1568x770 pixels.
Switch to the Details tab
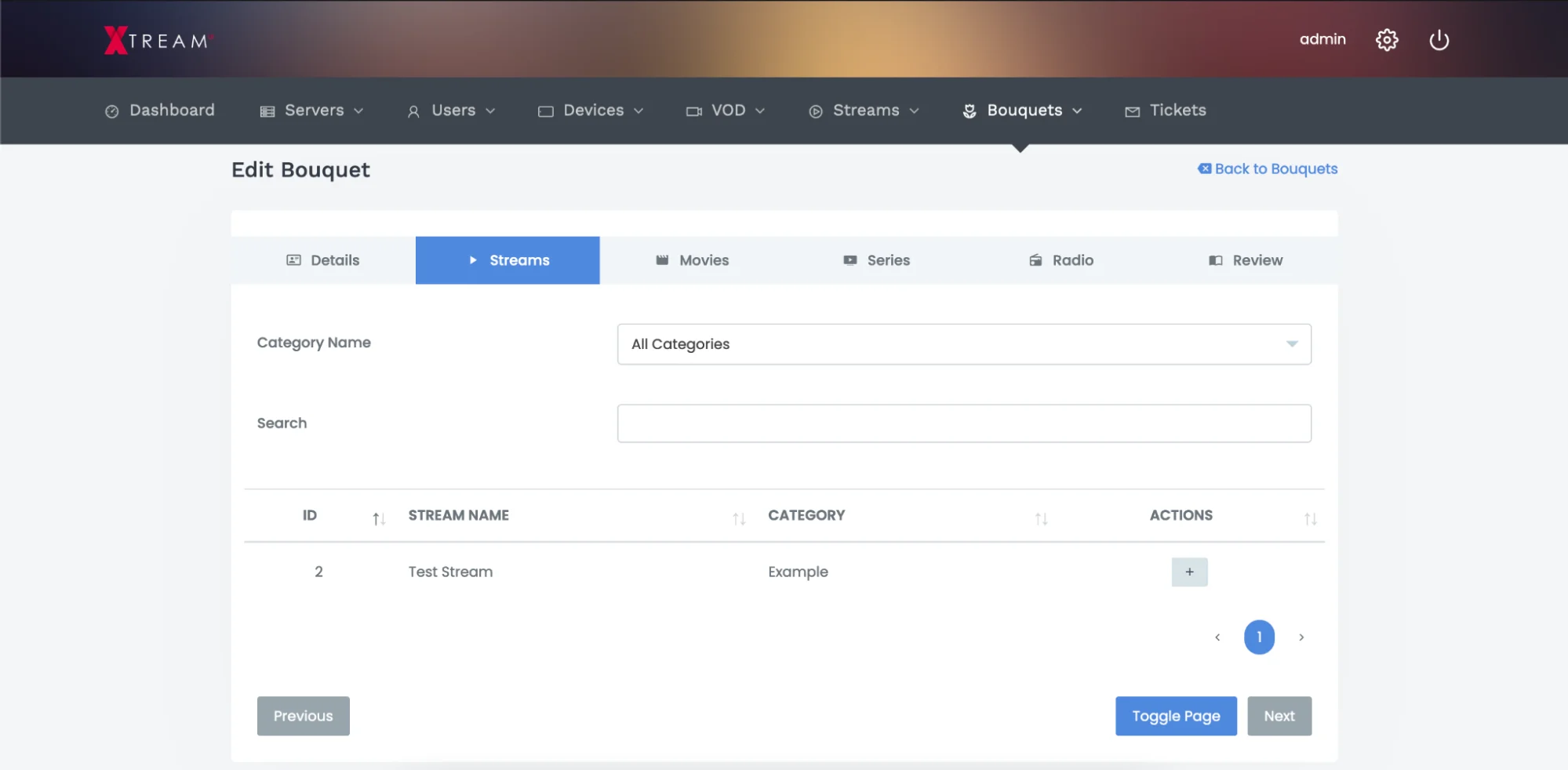click(x=323, y=260)
